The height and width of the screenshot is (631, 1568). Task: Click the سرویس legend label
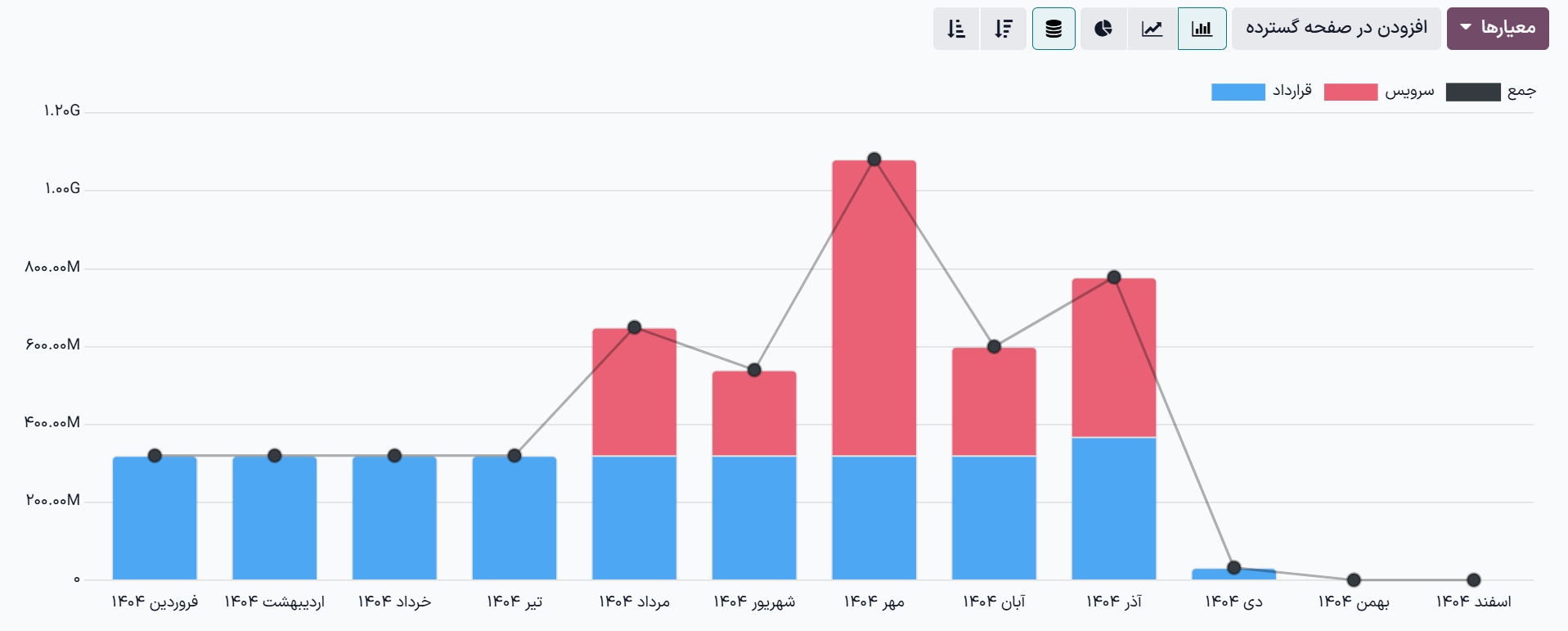(1409, 91)
